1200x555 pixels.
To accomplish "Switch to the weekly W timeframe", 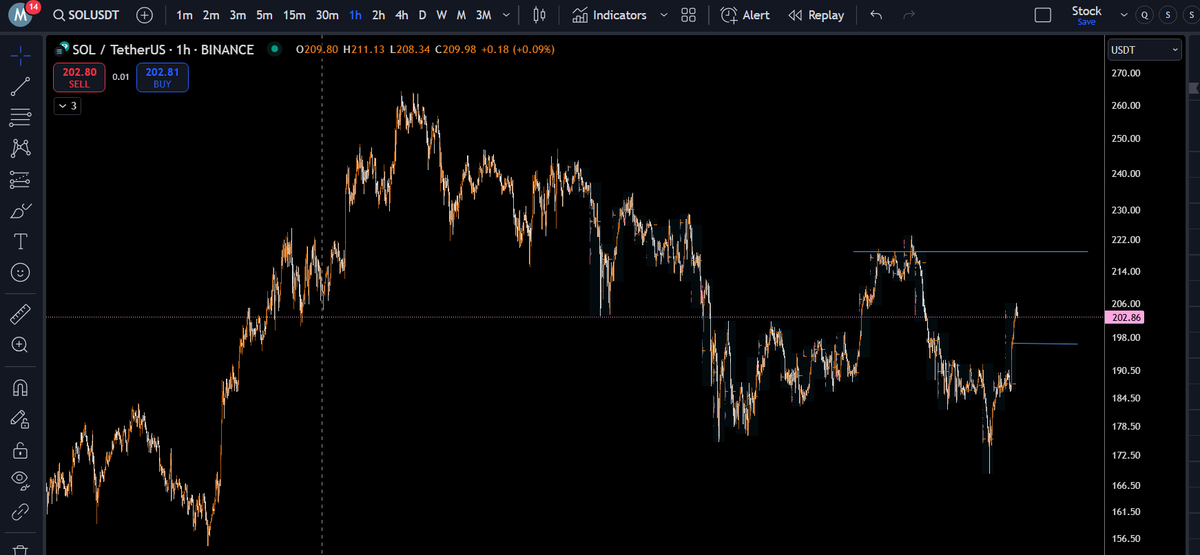I will point(441,16).
